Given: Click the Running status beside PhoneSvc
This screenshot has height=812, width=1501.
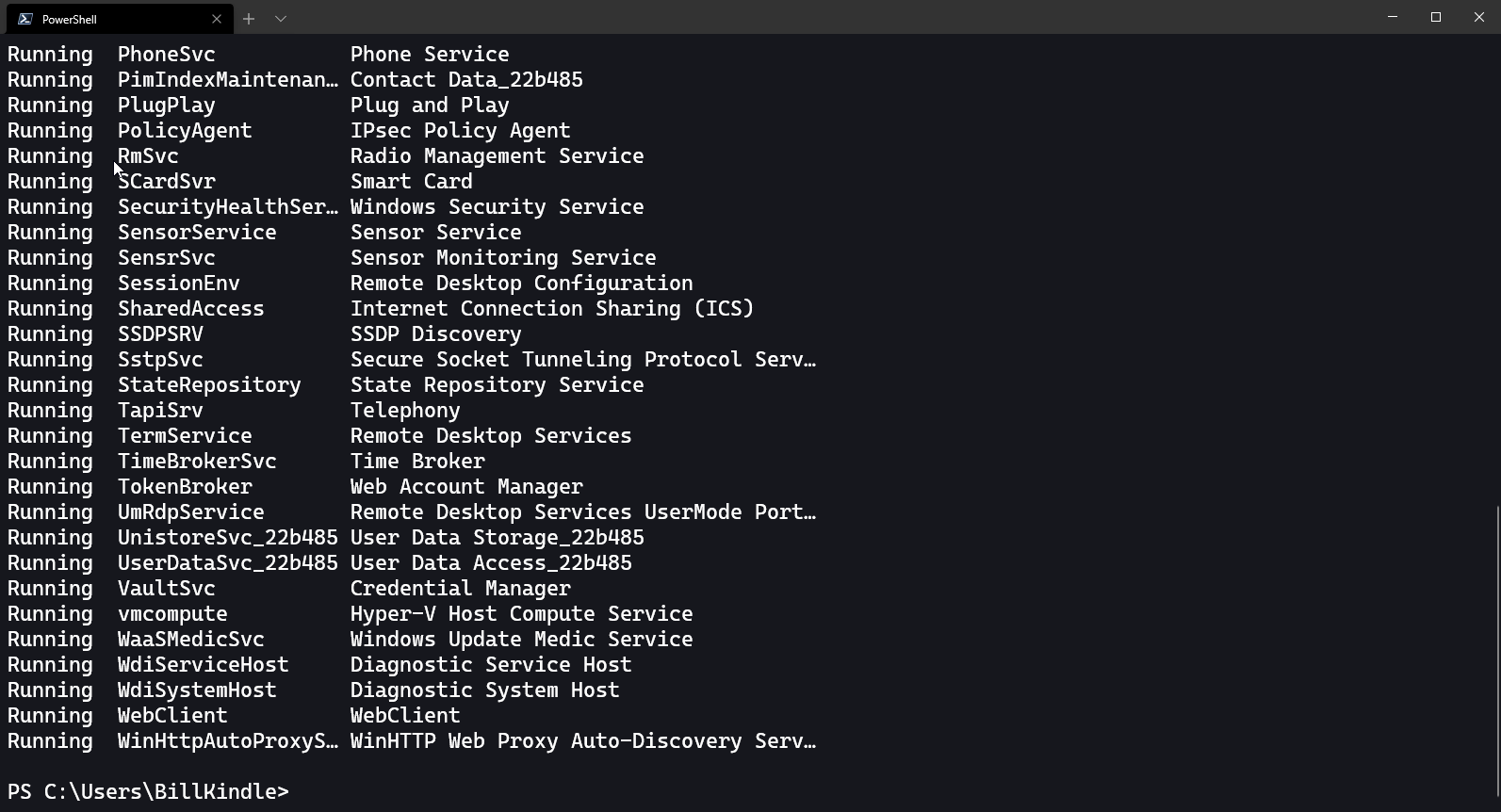Looking at the screenshot, I should click(x=50, y=55).
